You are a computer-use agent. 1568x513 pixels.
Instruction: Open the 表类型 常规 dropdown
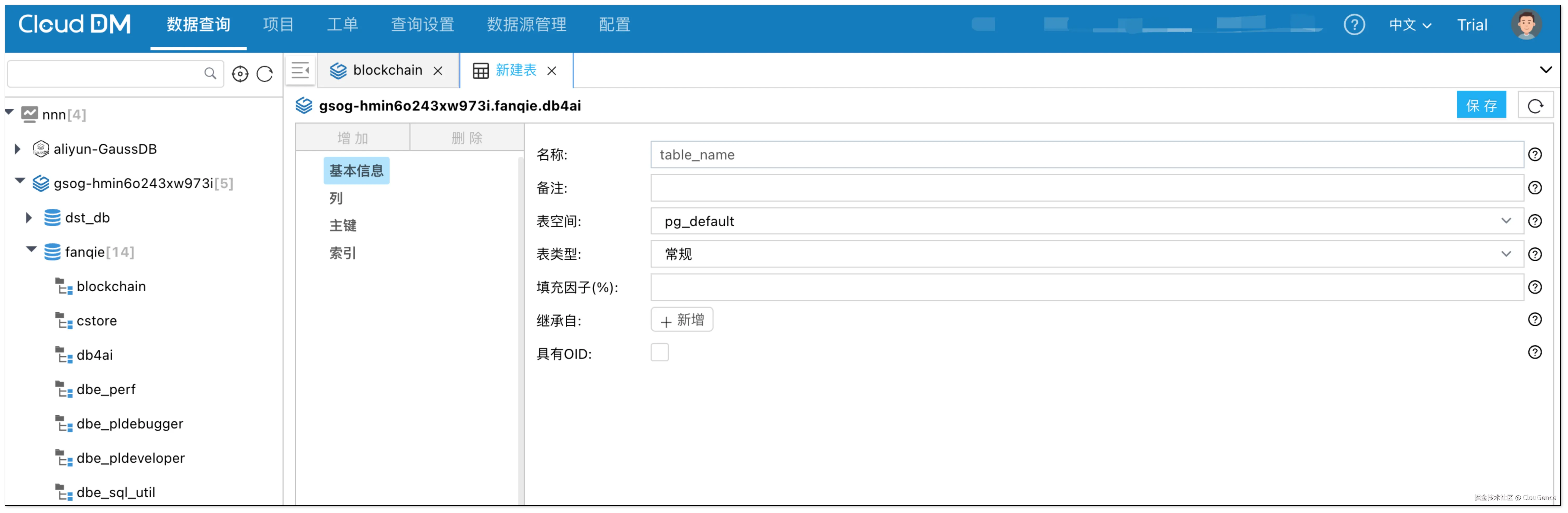click(1506, 254)
